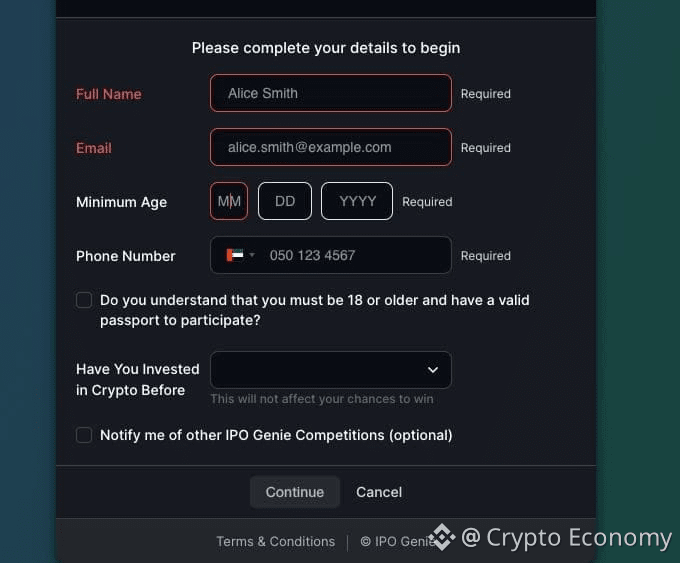Select the DD day input box
The image size is (680, 563).
pos(285,201)
